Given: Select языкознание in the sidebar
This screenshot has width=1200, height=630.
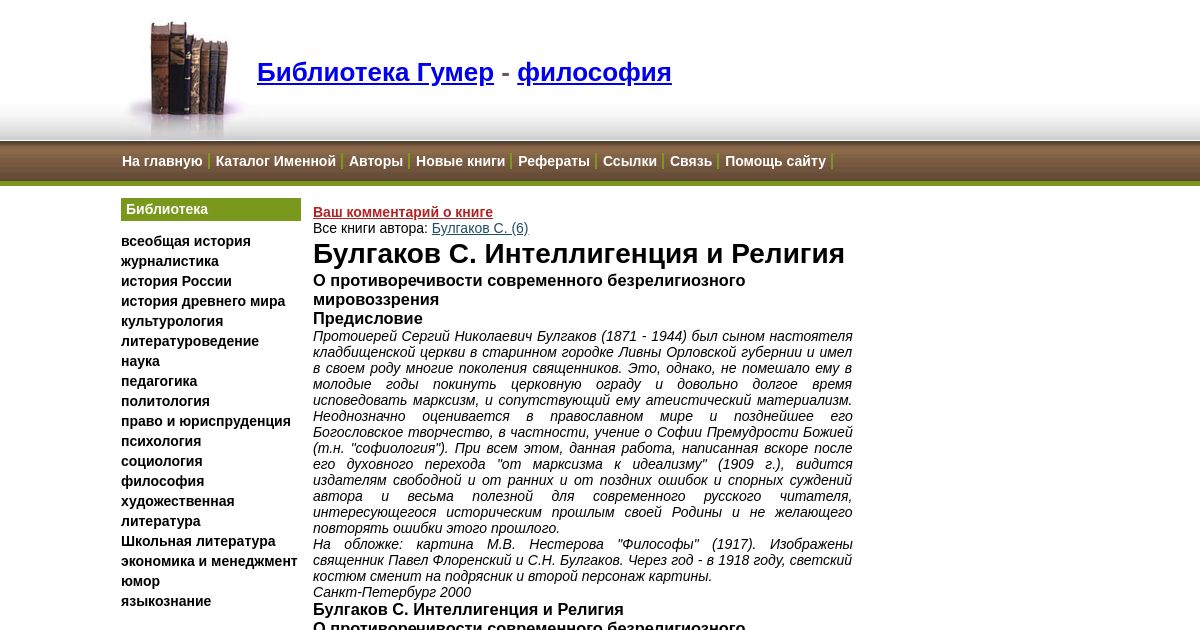Looking at the screenshot, I should point(166,601).
